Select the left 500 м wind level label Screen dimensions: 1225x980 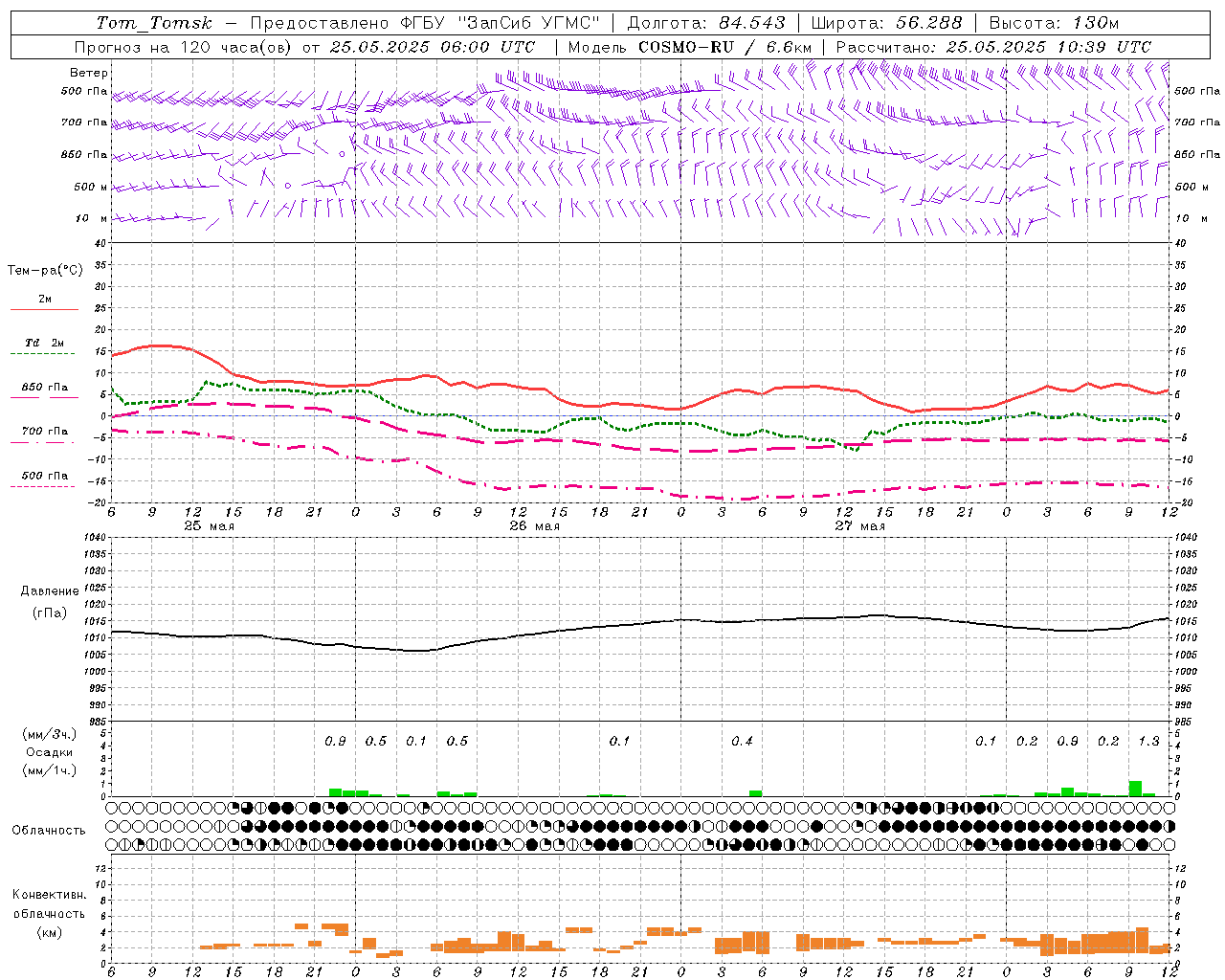92,187
